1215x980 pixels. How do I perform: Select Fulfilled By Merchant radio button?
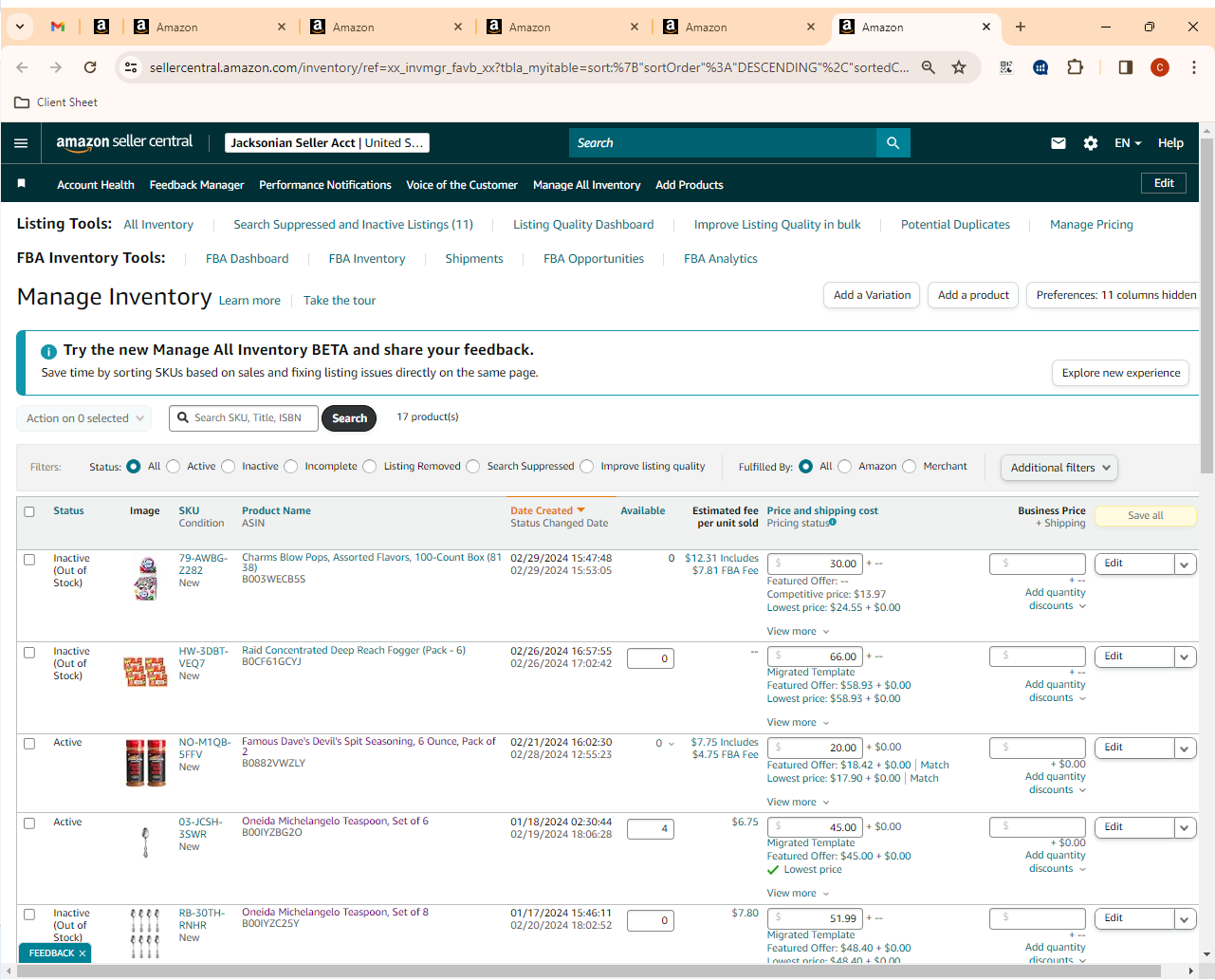click(x=910, y=467)
